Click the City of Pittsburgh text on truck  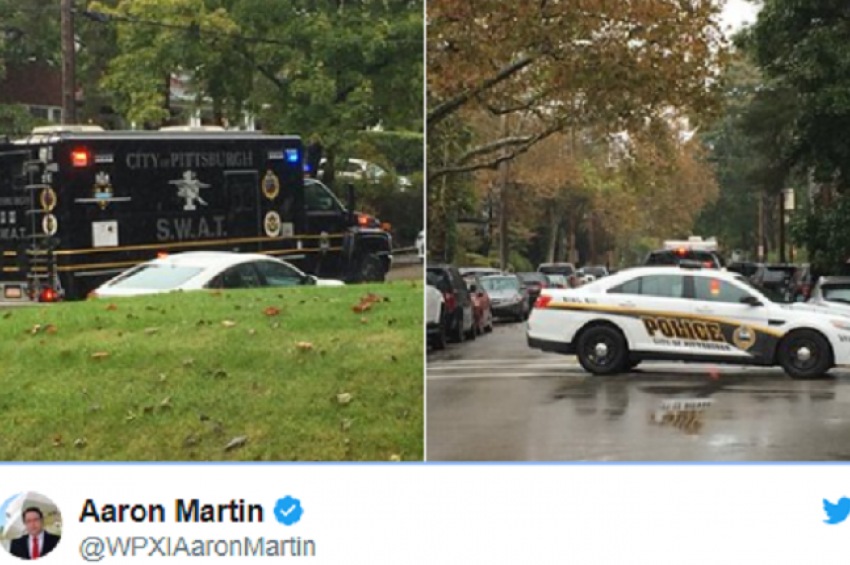pos(189,160)
